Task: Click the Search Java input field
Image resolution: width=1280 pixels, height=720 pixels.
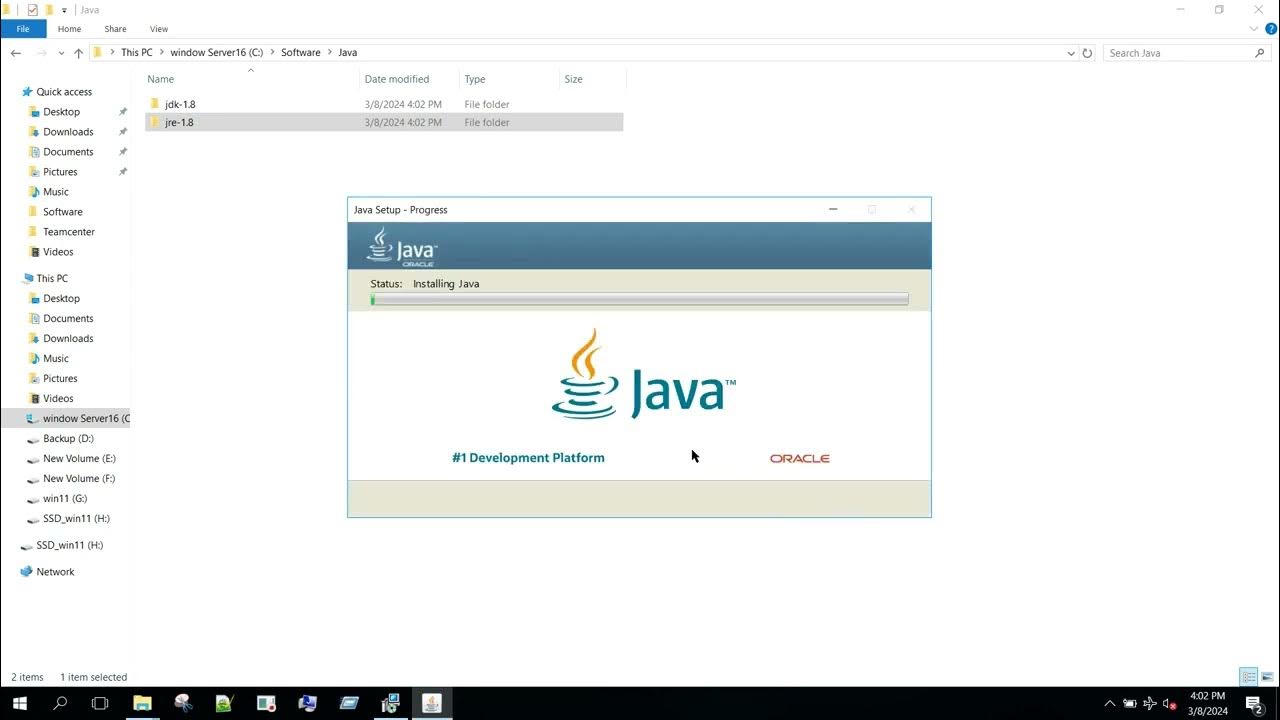Action: pyautogui.click(x=1178, y=53)
